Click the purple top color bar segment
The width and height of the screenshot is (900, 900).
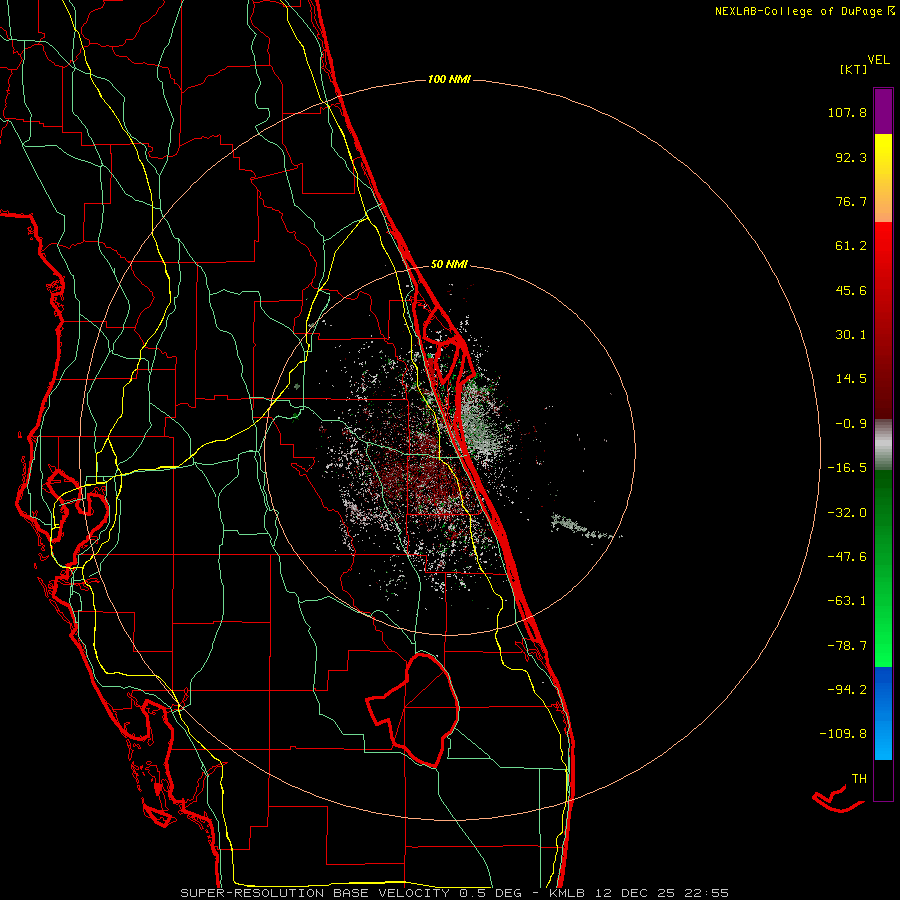[x=883, y=112]
